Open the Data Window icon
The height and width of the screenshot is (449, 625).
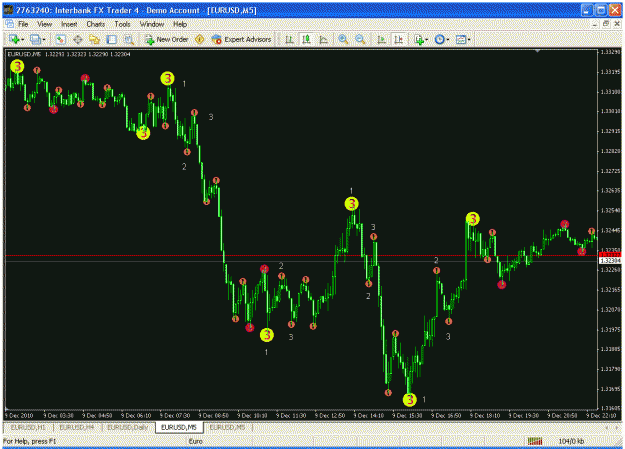click(78, 39)
